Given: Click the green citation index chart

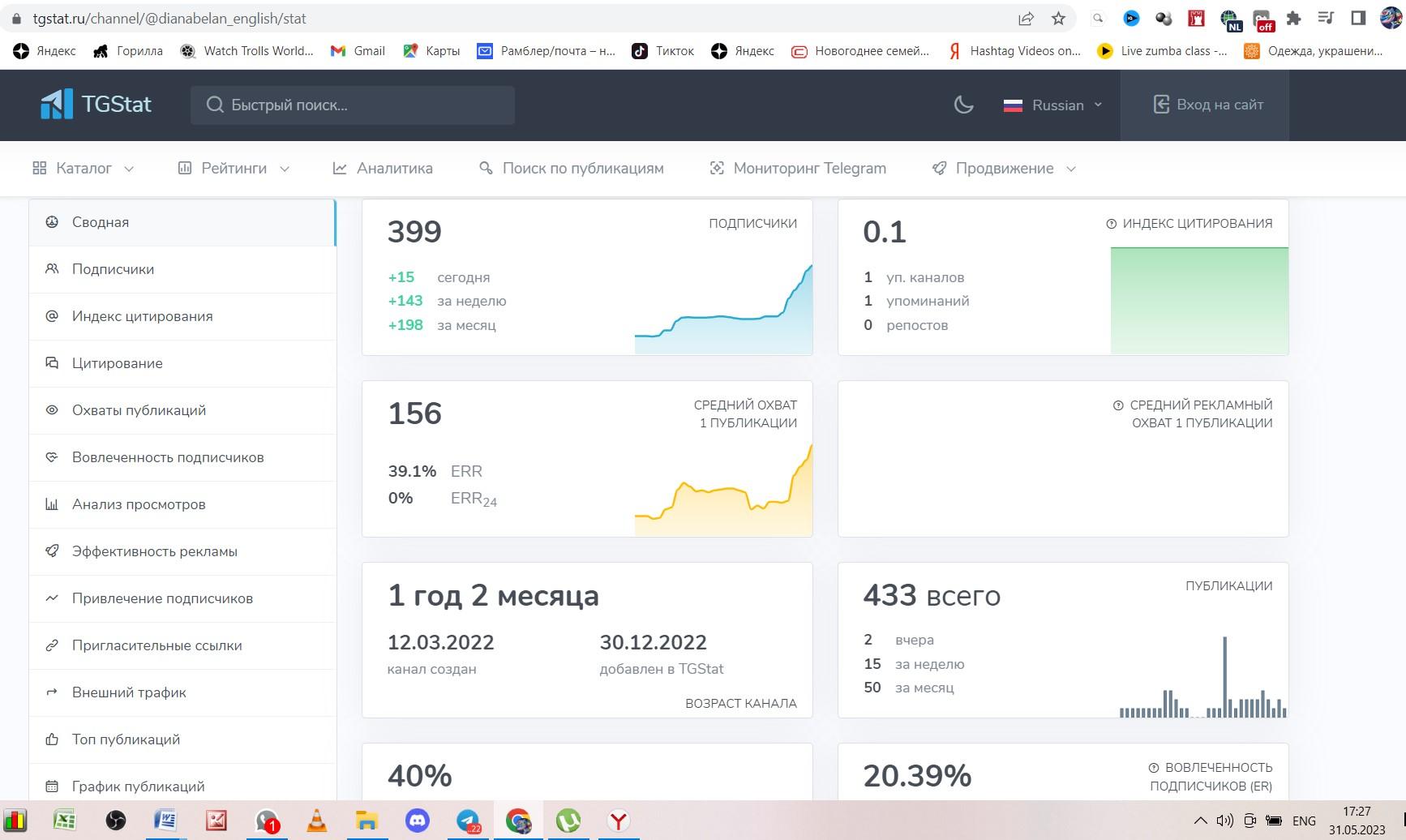Looking at the screenshot, I should (1199, 301).
